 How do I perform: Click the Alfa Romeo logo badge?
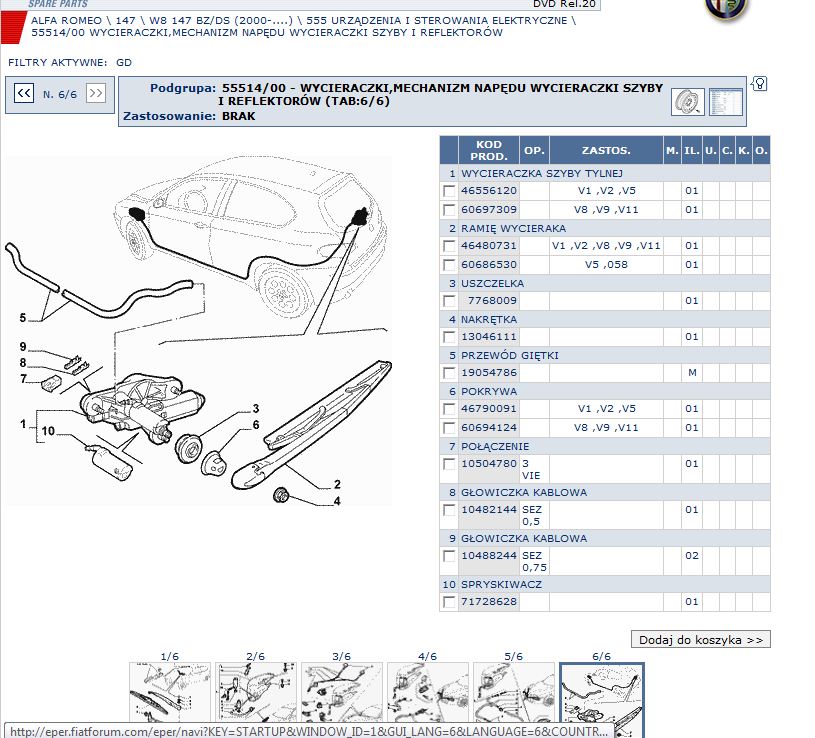tap(726, 9)
